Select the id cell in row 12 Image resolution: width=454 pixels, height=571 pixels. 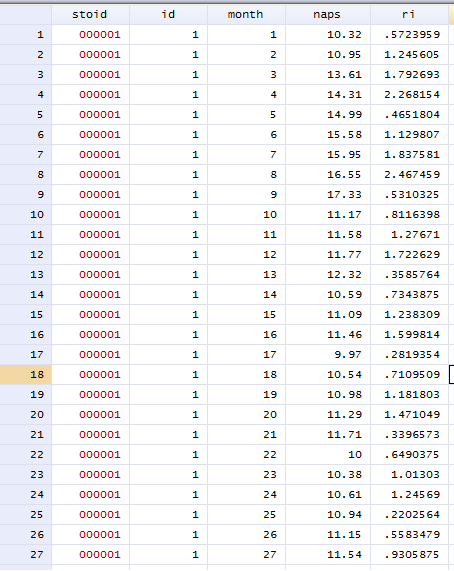point(168,254)
